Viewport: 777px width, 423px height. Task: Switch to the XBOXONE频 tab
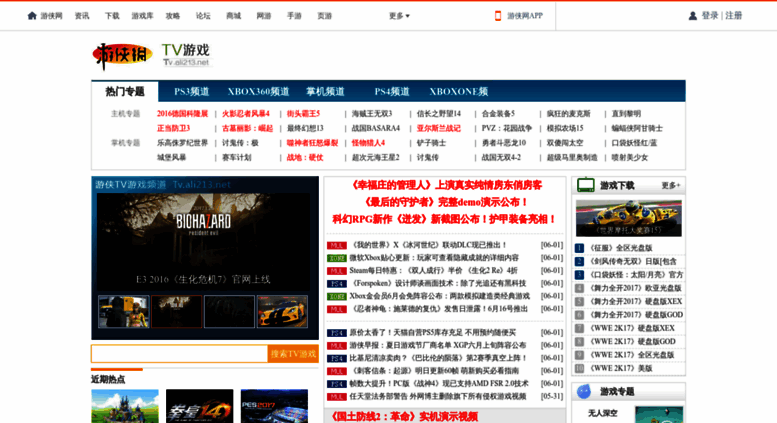[x=459, y=92]
